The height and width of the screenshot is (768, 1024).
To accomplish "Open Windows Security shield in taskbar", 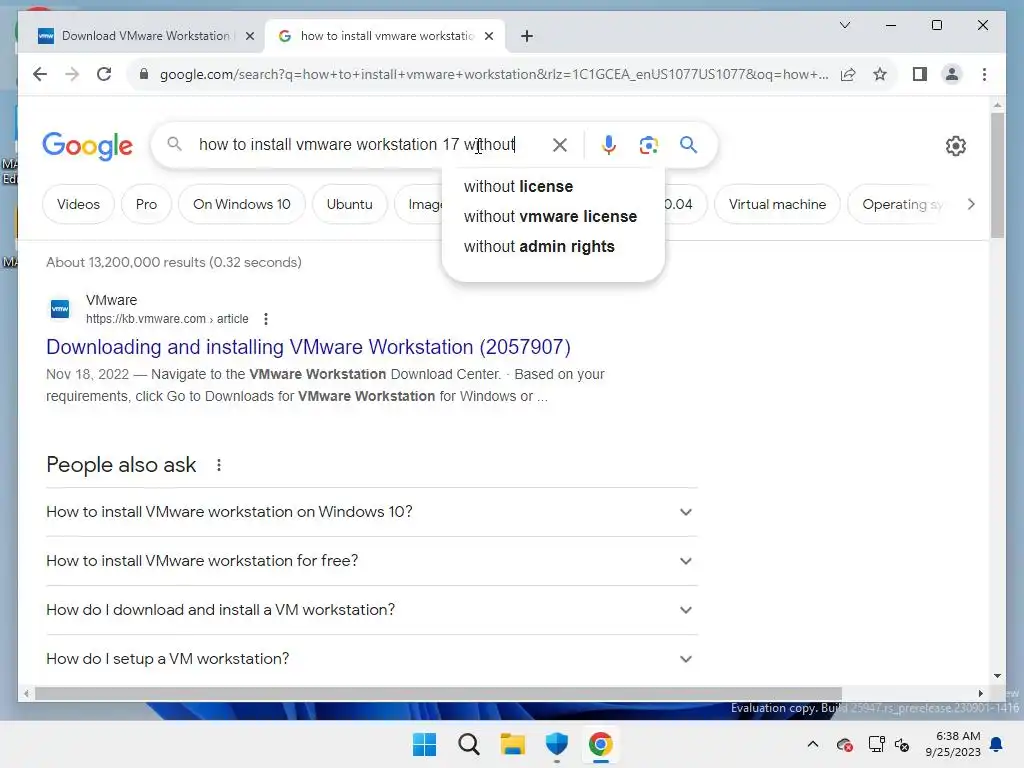I will coord(556,744).
